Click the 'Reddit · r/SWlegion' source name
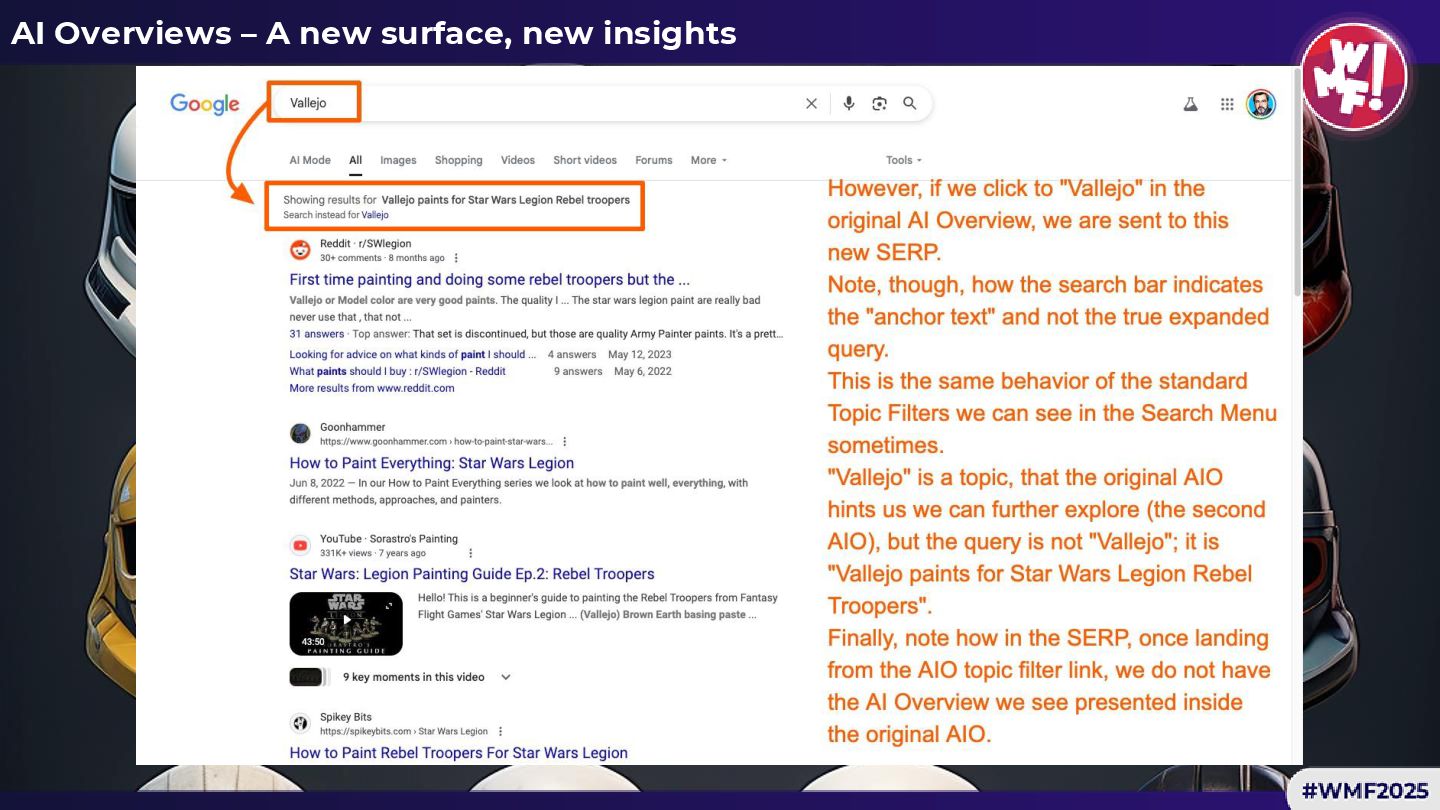 click(366, 243)
